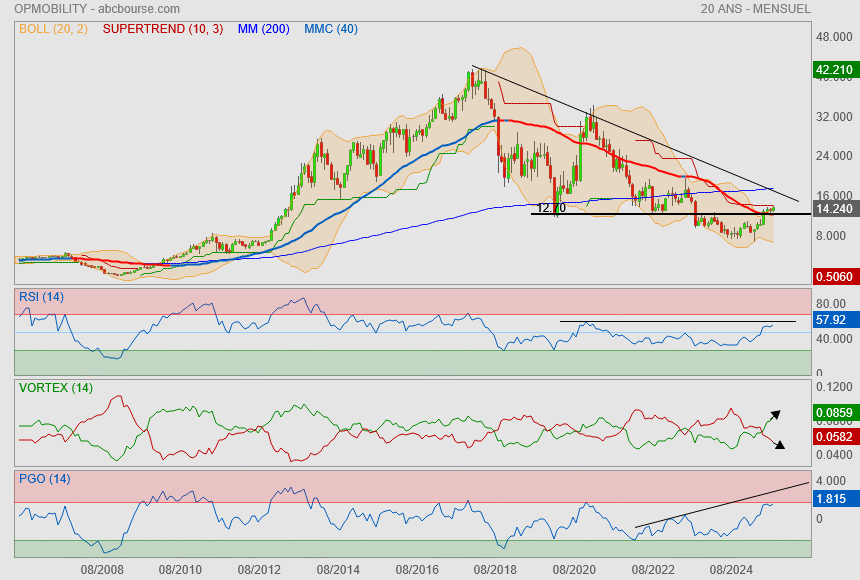Click the black 14.240 current price tag
Screen dimensions: 860x580
pos(835,210)
